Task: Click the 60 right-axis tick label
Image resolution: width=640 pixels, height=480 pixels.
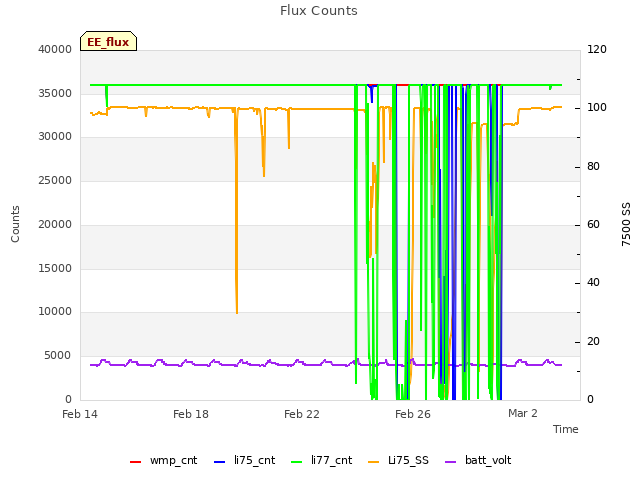Action: tap(593, 224)
